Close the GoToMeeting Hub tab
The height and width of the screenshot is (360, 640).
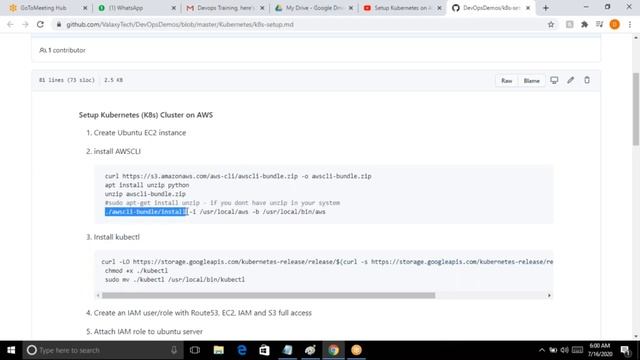[x=85, y=8]
